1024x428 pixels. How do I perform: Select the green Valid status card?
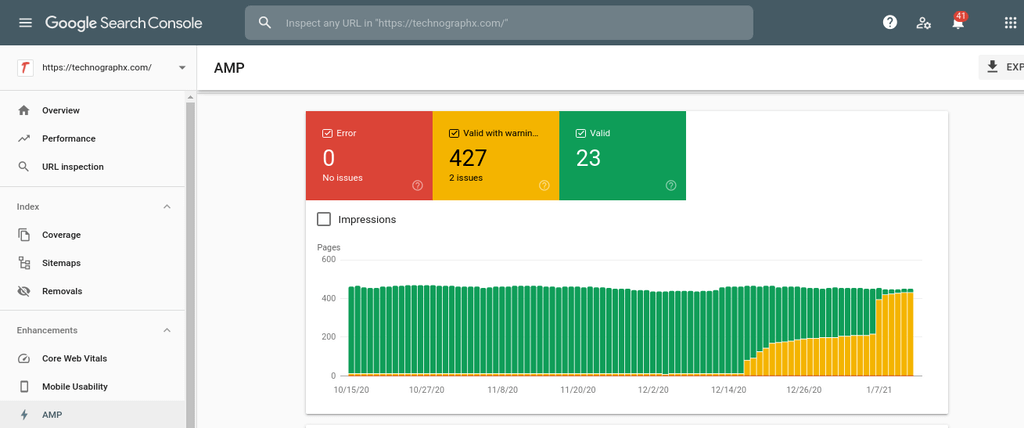click(622, 156)
